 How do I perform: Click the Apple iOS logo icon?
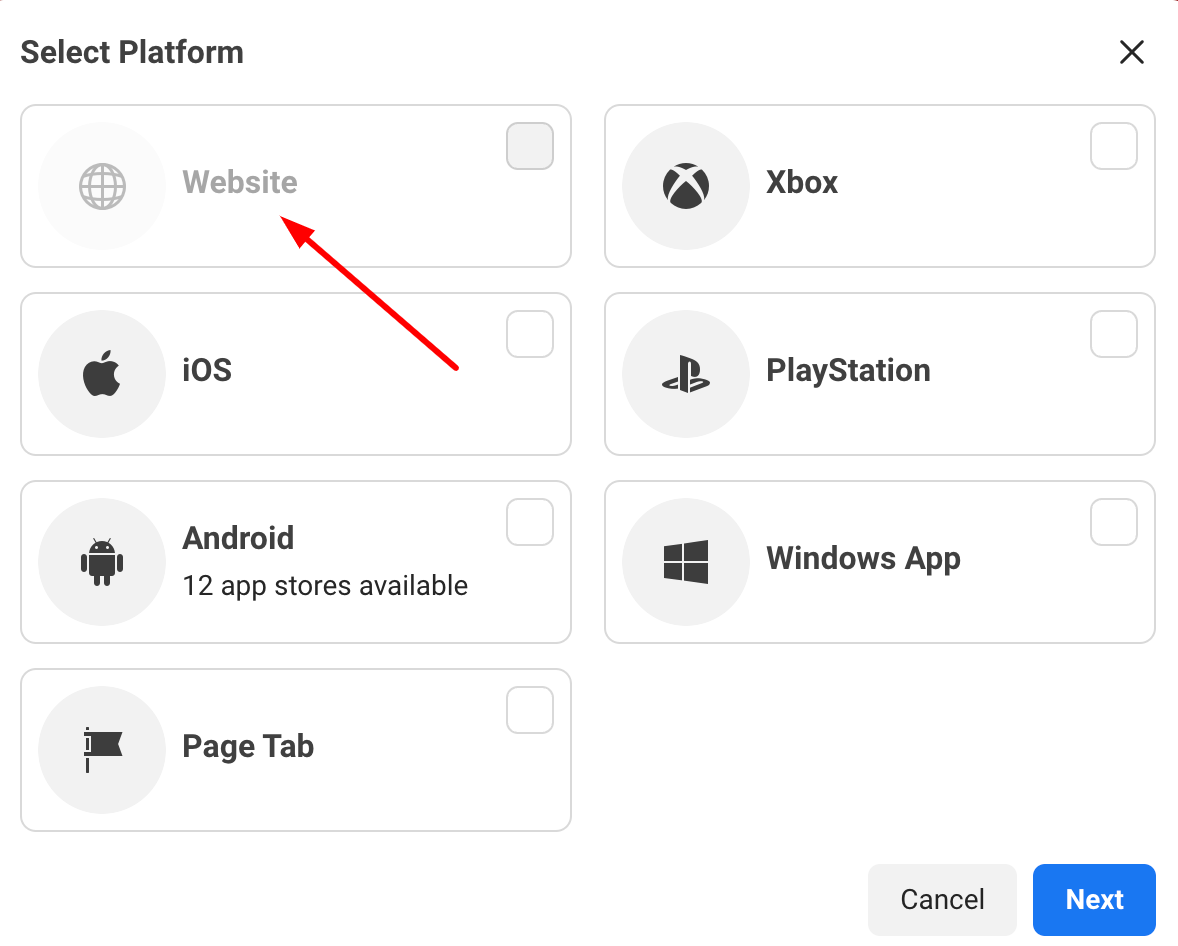tap(102, 374)
